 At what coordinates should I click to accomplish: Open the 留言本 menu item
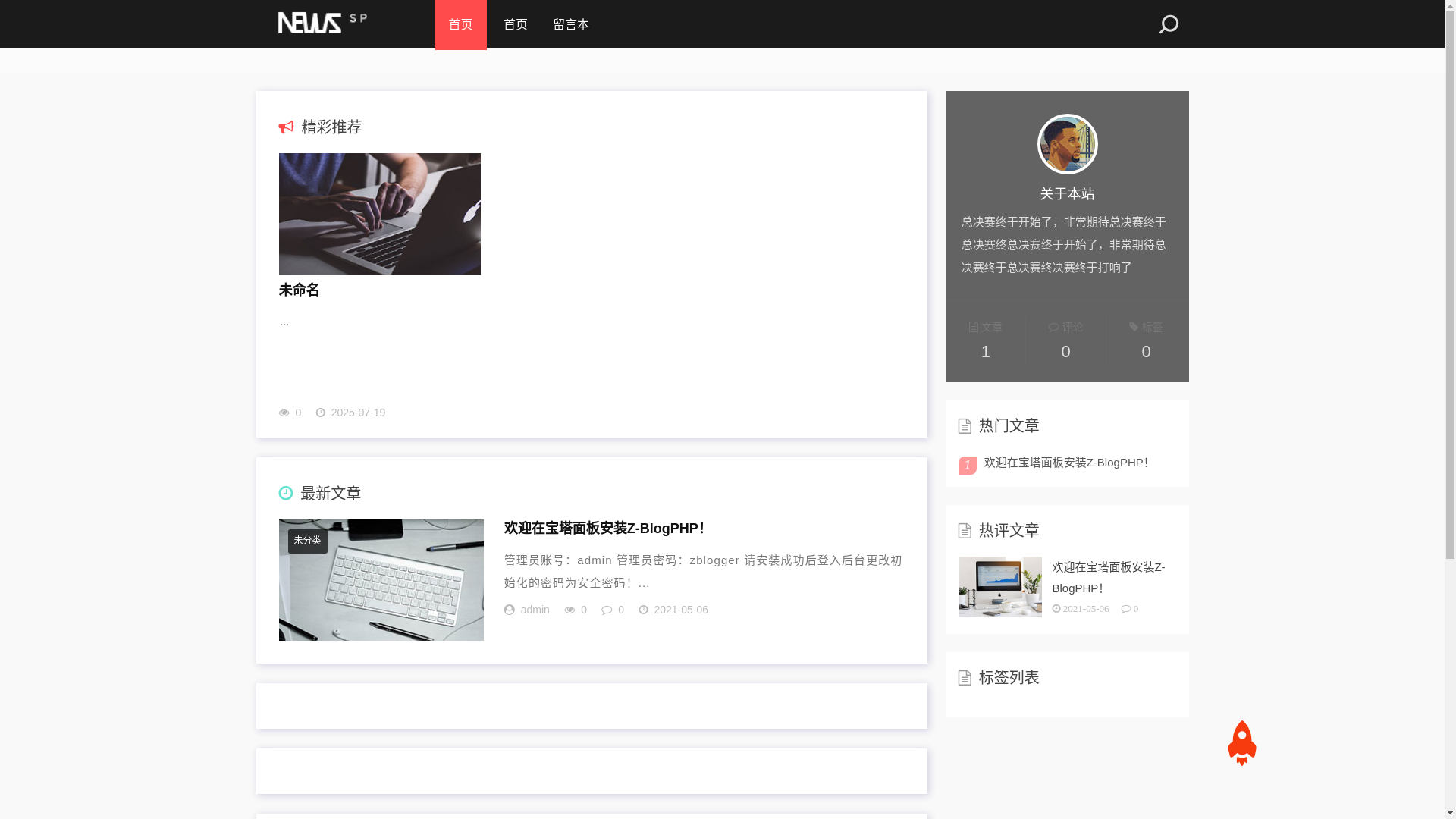(571, 24)
